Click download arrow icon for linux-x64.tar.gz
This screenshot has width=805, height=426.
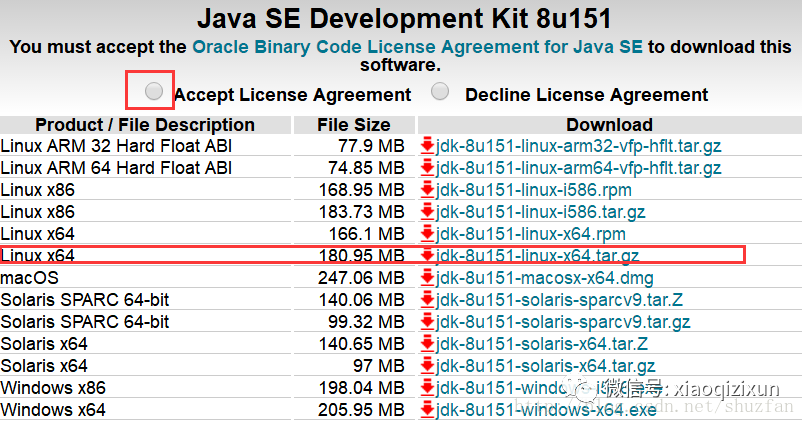tap(427, 256)
